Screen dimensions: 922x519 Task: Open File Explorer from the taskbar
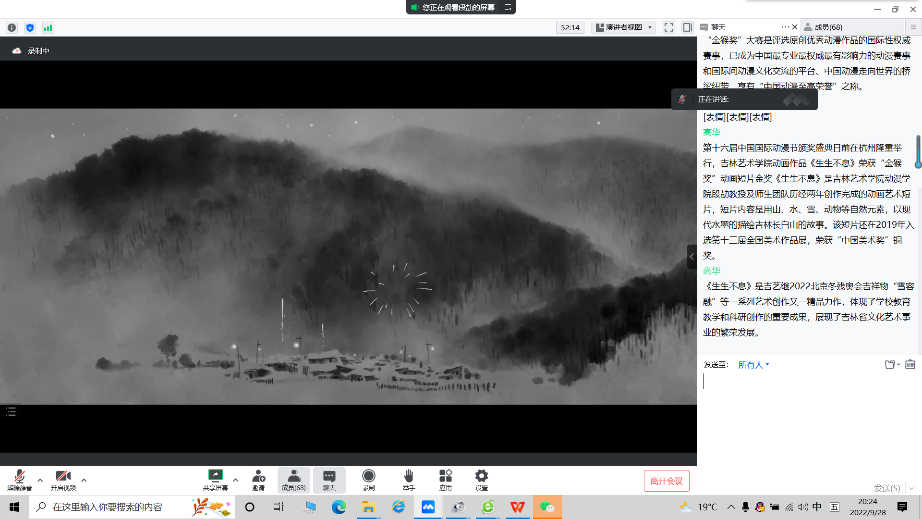point(369,507)
